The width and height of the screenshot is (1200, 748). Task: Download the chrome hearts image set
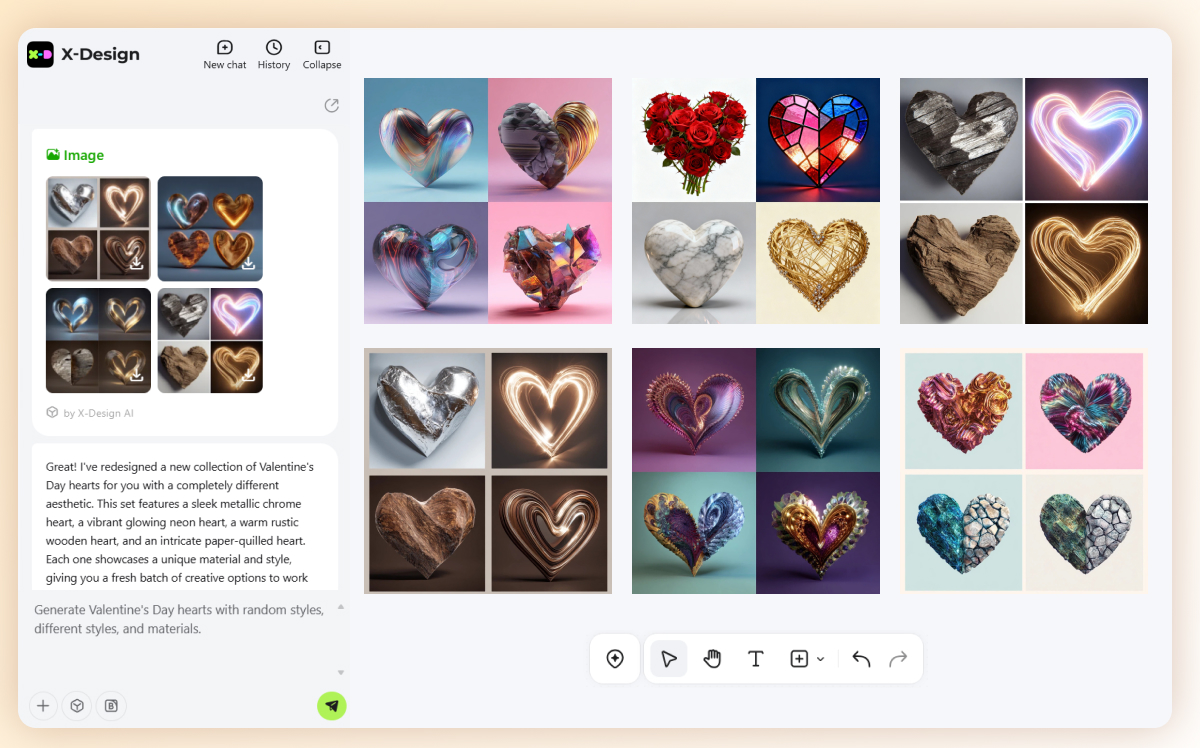click(138, 375)
